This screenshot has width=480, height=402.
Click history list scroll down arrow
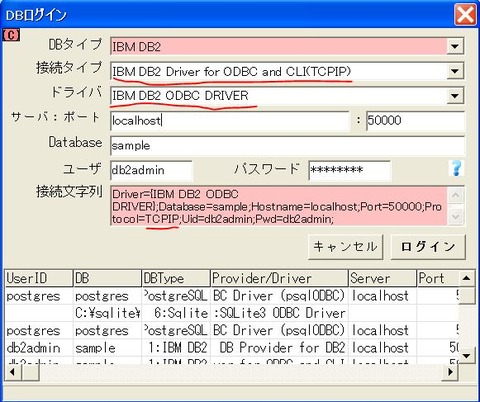click(467, 356)
